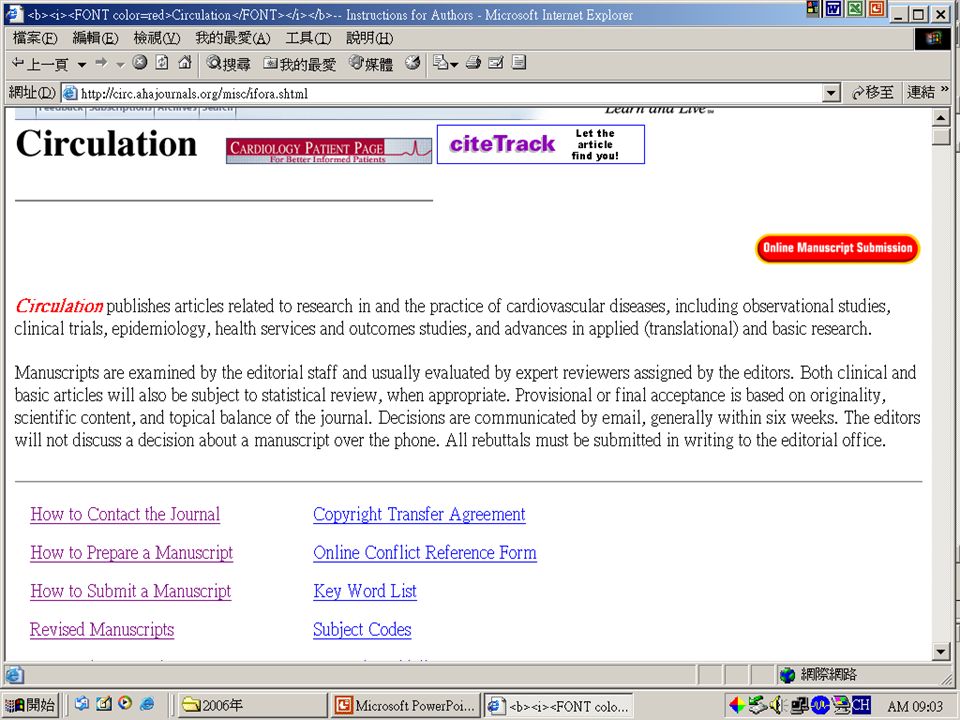Image resolution: width=960 pixels, height=720 pixels.
Task: Open the How to Contact the Journal link
Action: coord(125,514)
